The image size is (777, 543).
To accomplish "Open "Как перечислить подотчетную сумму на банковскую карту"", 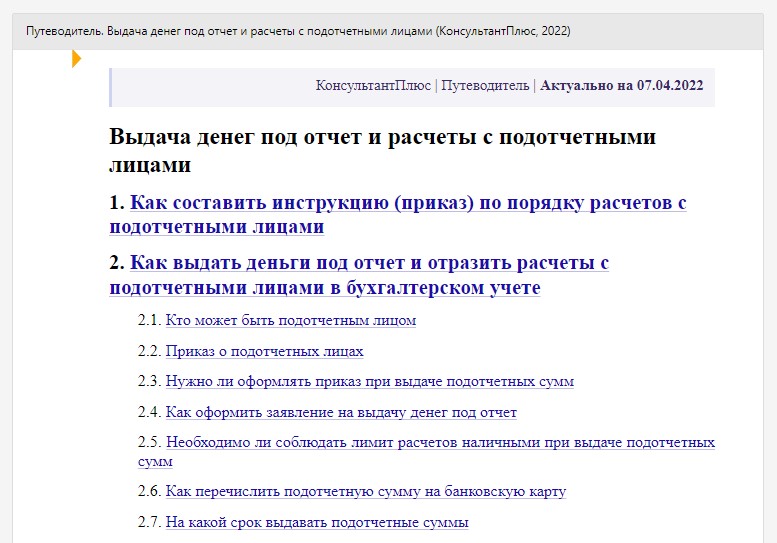I will 365,492.
